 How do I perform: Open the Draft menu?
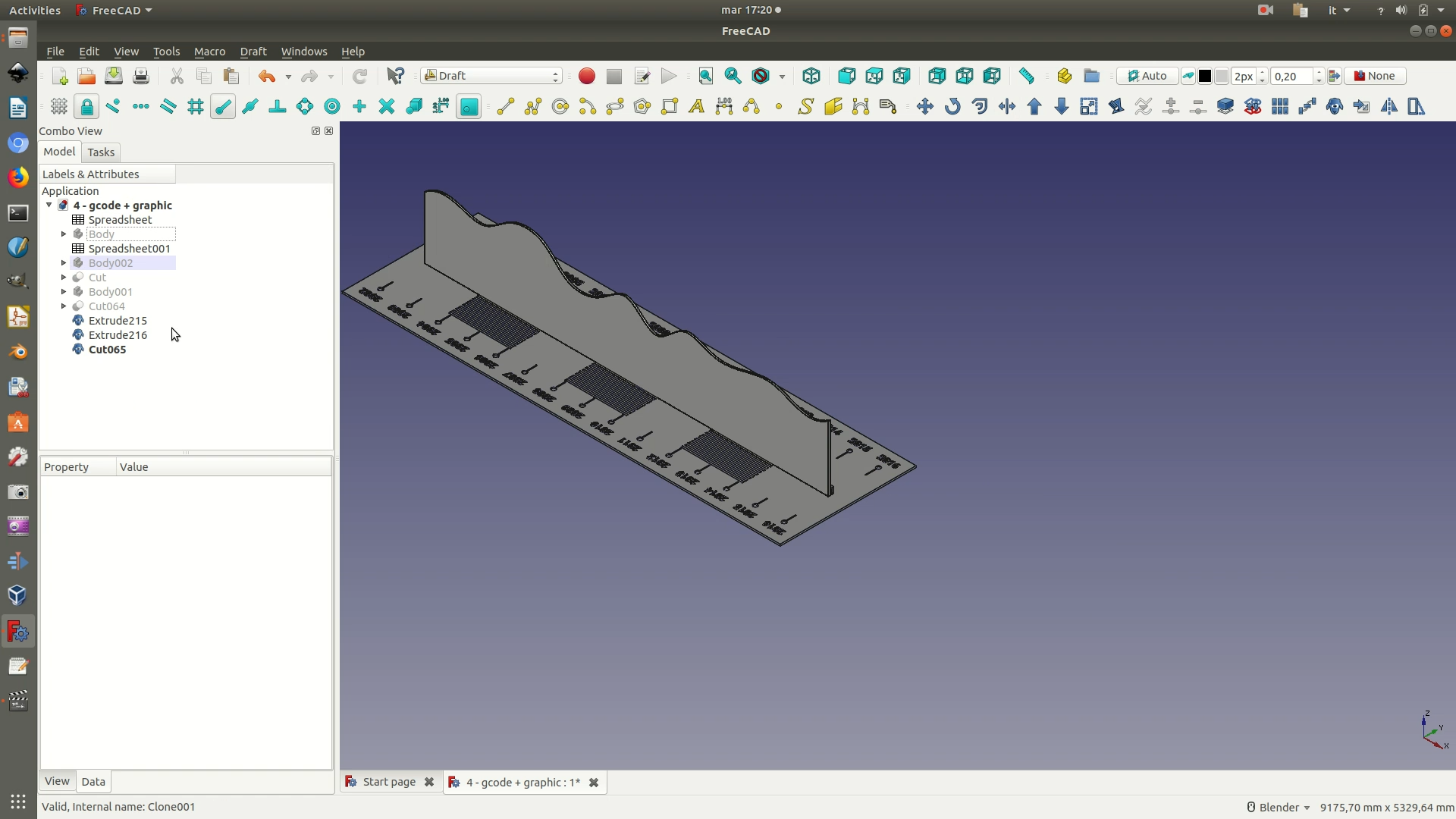(253, 52)
